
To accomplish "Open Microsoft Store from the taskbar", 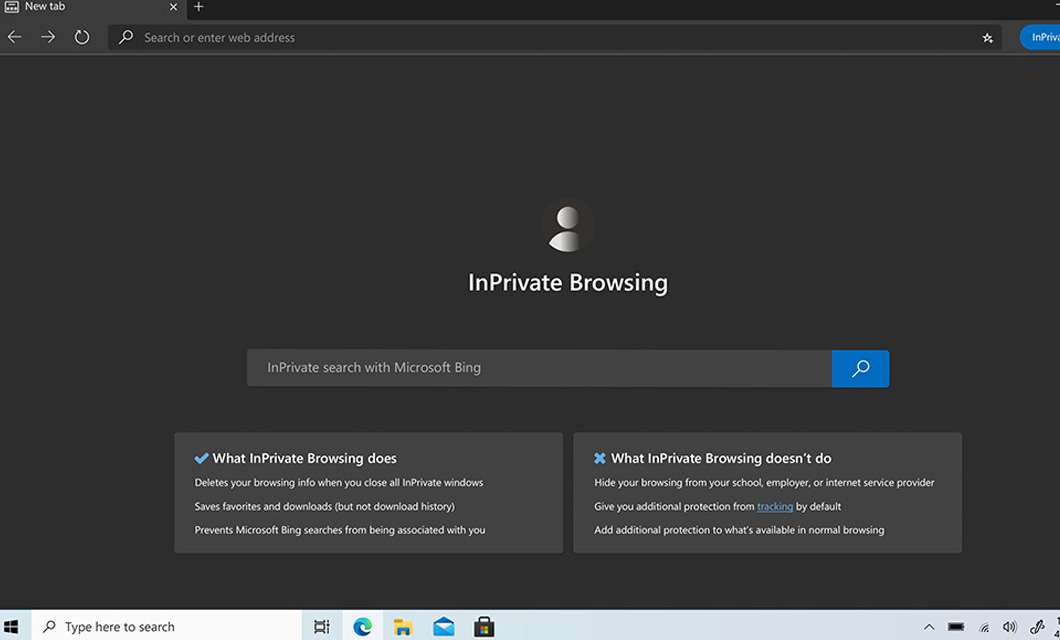I will click(484, 626).
